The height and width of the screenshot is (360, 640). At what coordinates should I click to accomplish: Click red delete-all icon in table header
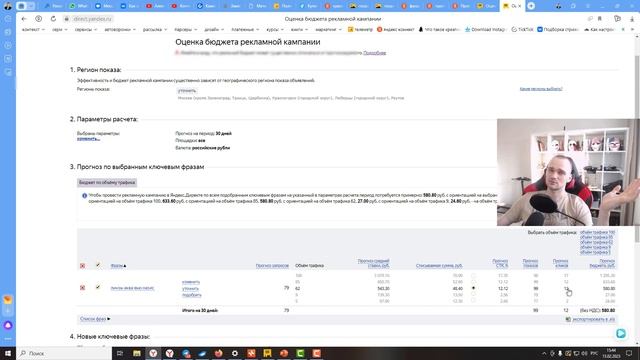click(x=82, y=266)
